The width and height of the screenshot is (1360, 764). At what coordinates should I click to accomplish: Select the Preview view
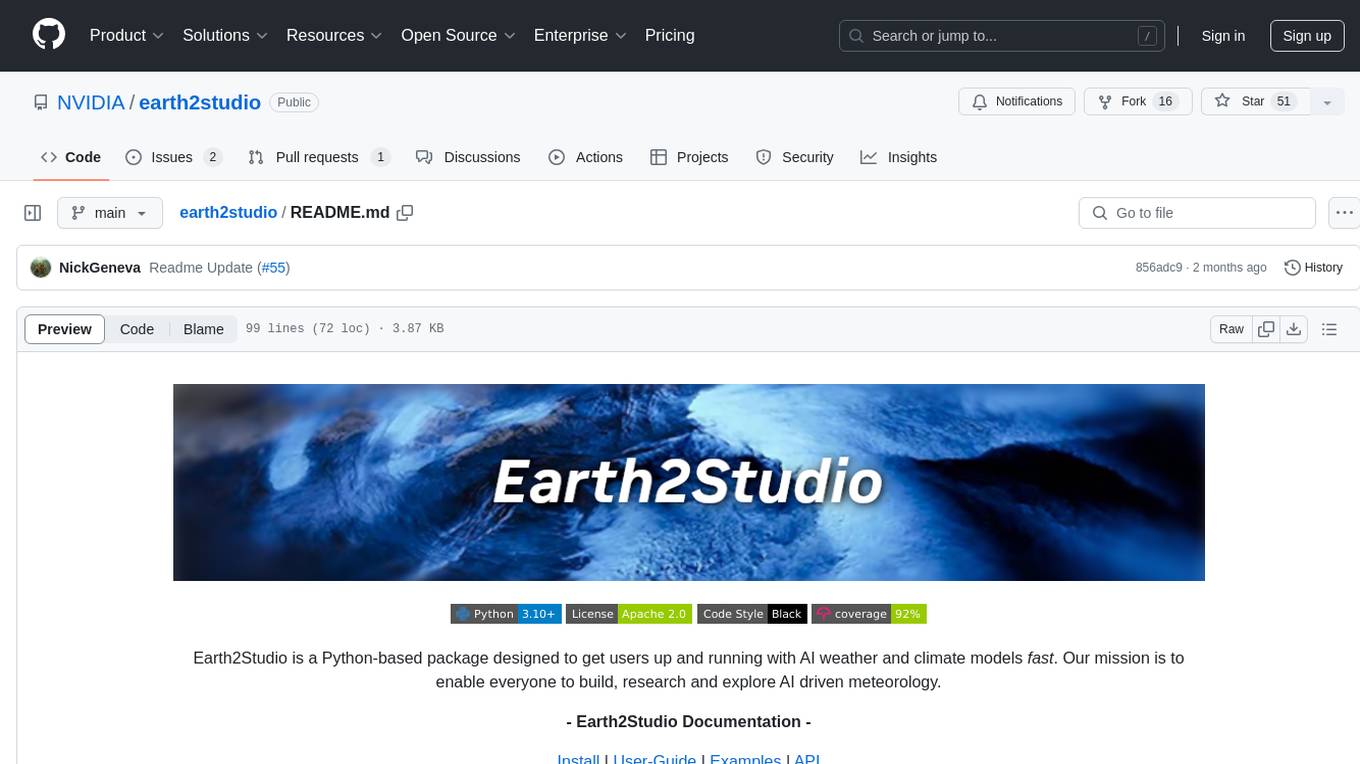click(x=65, y=329)
